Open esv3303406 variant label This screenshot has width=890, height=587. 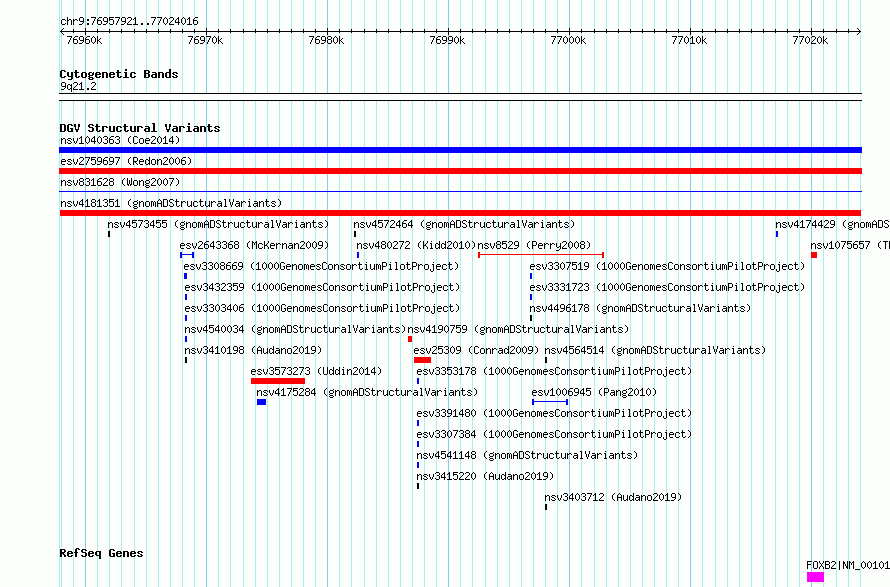click(x=322, y=308)
